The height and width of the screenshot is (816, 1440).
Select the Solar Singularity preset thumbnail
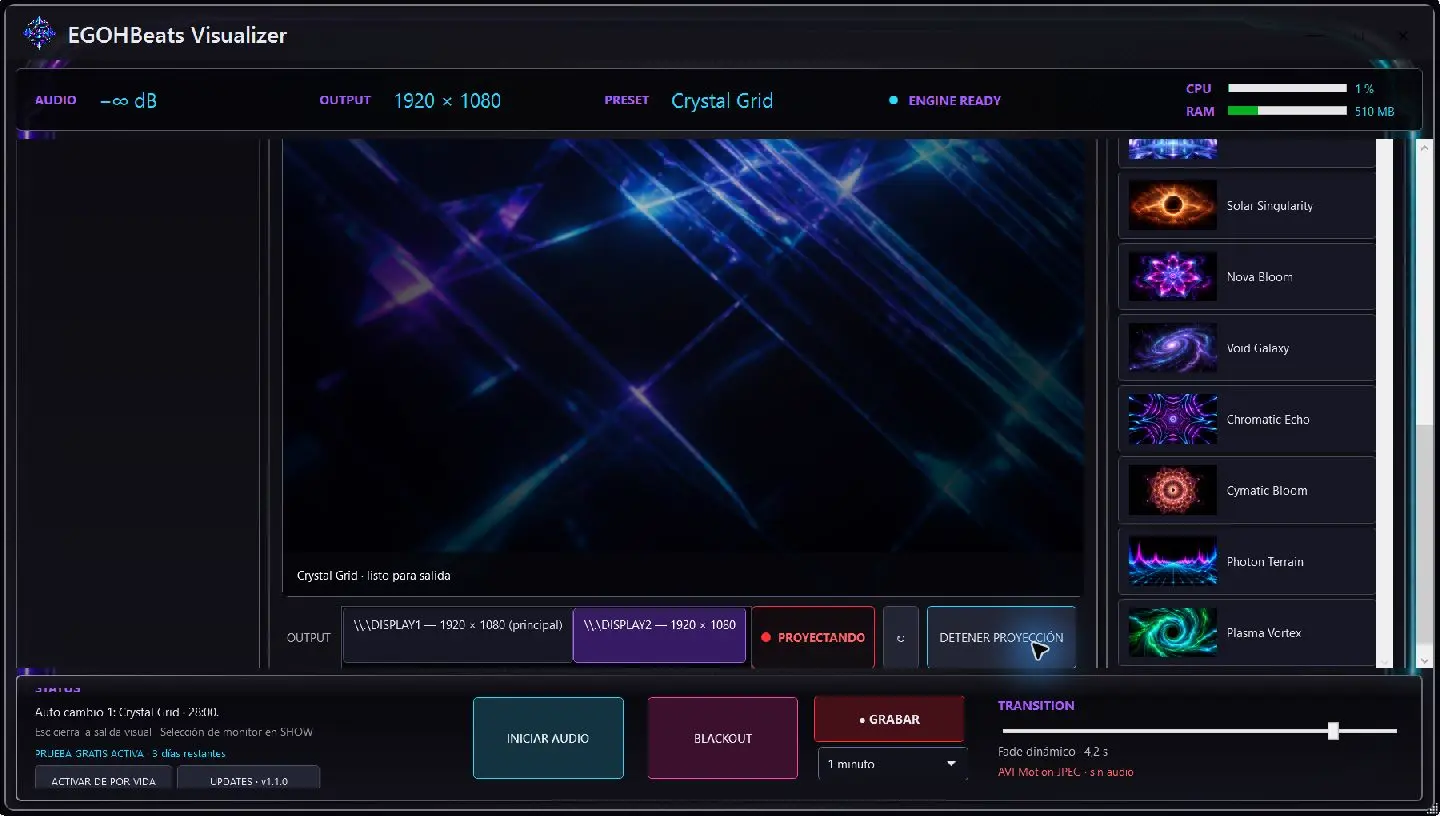pyautogui.click(x=1172, y=205)
